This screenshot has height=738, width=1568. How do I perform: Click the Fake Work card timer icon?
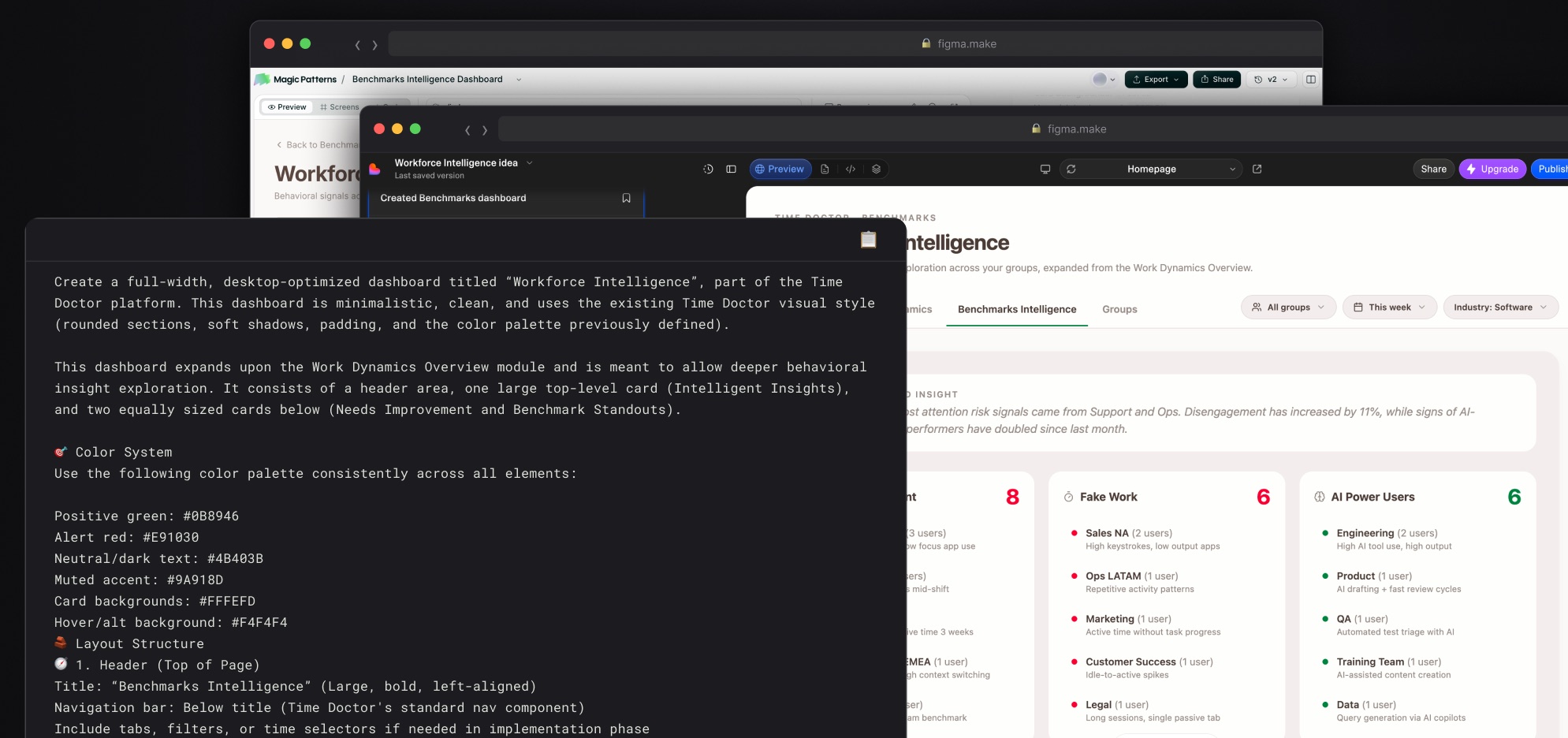pyautogui.click(x=1068, y=497)
